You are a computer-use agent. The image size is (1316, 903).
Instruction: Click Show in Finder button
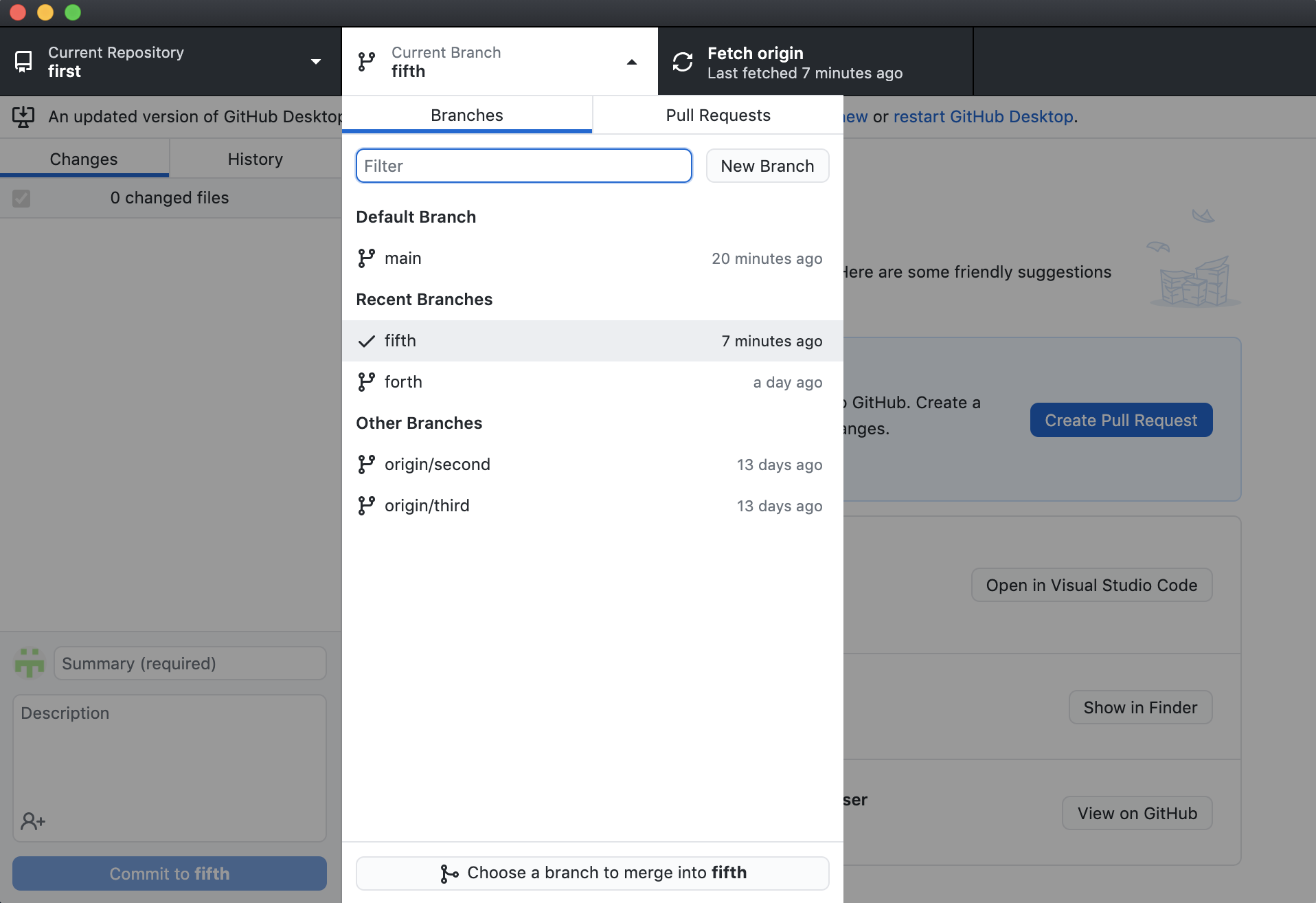1140,707
